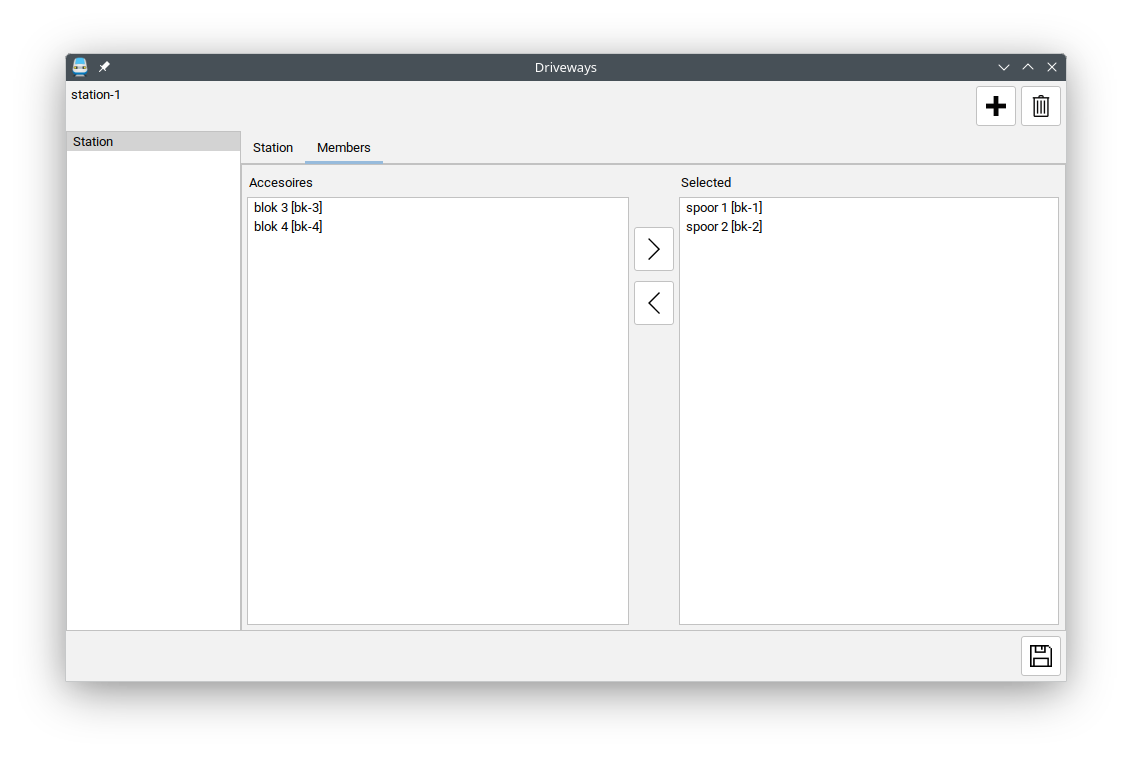1132x759 pixels.
Task: Maximize the Driveways window
Action: [1028, 67]
